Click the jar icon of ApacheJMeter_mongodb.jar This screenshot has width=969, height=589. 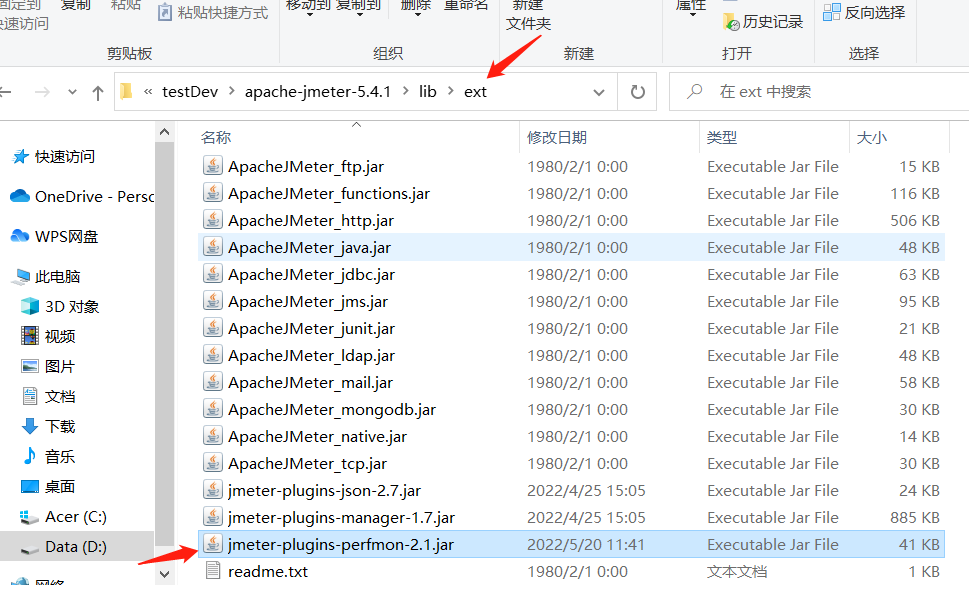pos(213,409)
